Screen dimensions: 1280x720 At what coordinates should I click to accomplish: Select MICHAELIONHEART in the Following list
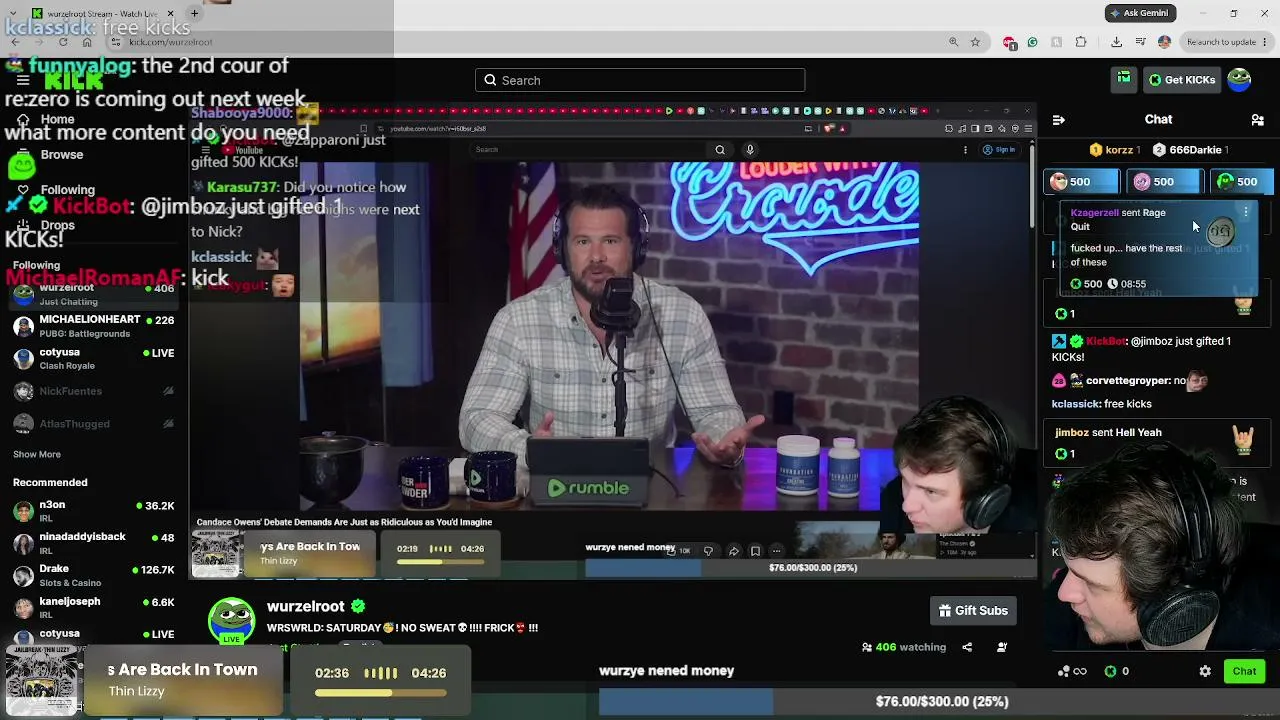[95, 326]
